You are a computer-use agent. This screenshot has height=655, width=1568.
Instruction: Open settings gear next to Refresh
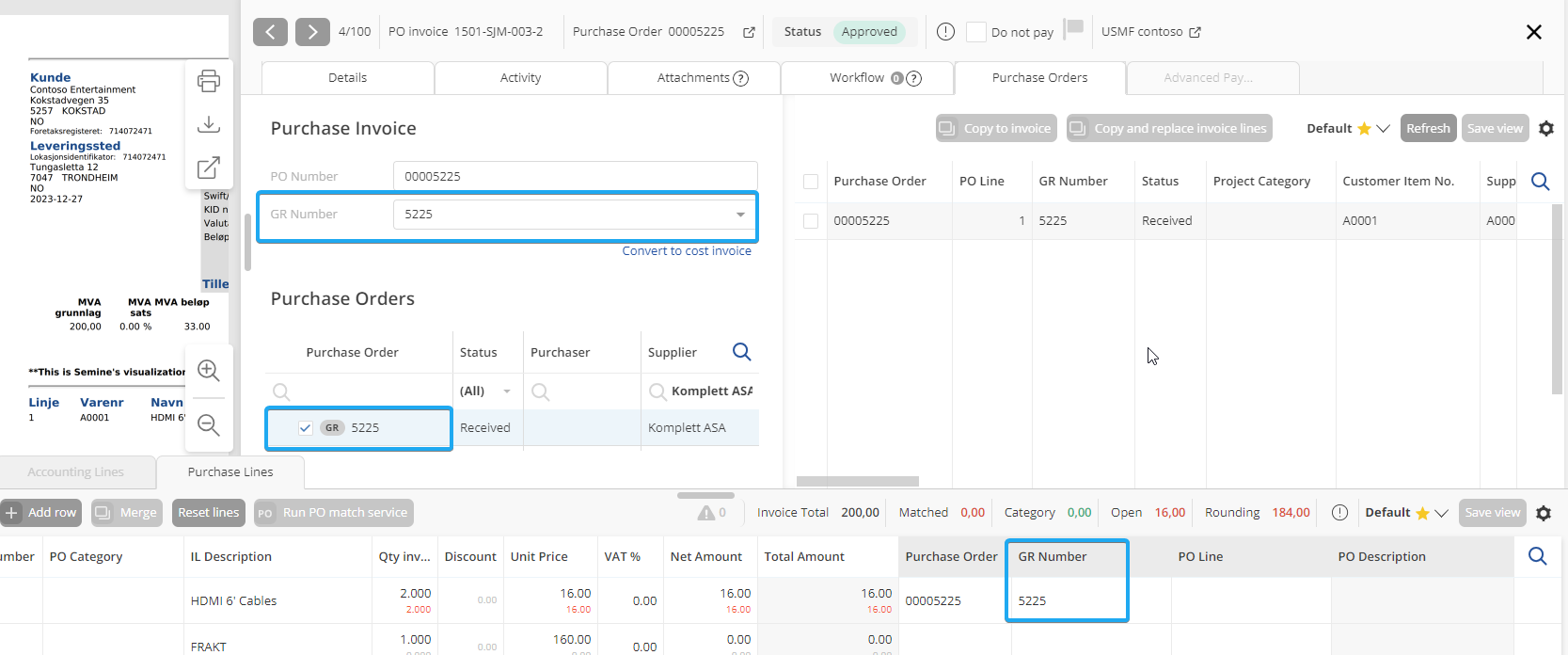coord(1546,129)
